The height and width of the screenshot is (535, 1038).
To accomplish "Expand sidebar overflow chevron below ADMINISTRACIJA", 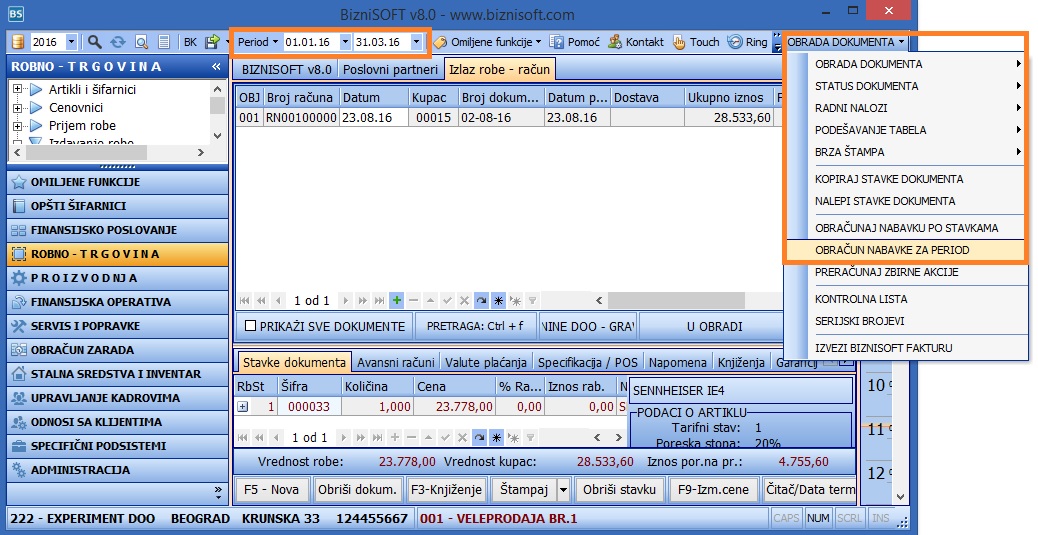I will (218, 491).
